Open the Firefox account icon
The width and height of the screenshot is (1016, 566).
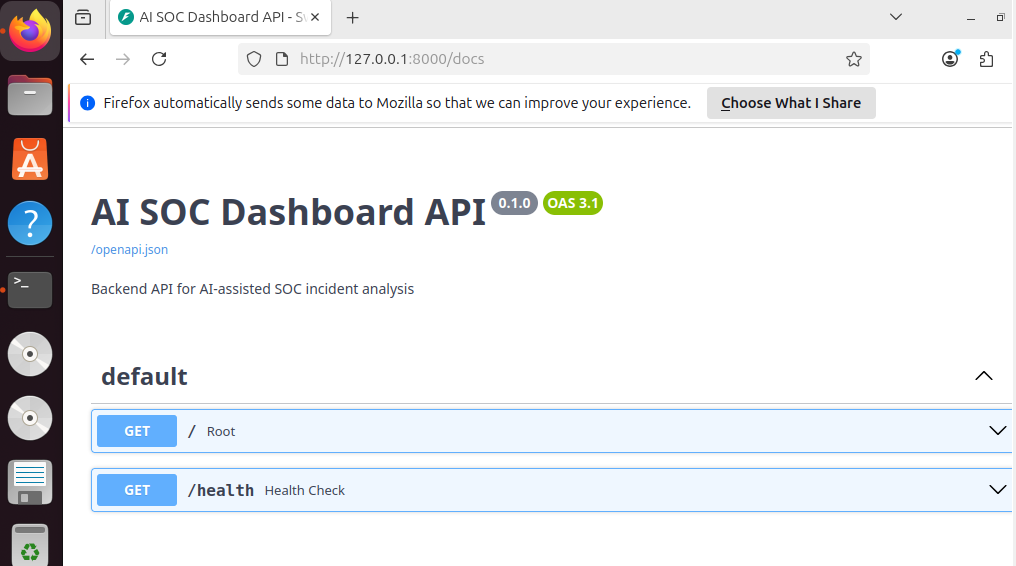[951, 60]
